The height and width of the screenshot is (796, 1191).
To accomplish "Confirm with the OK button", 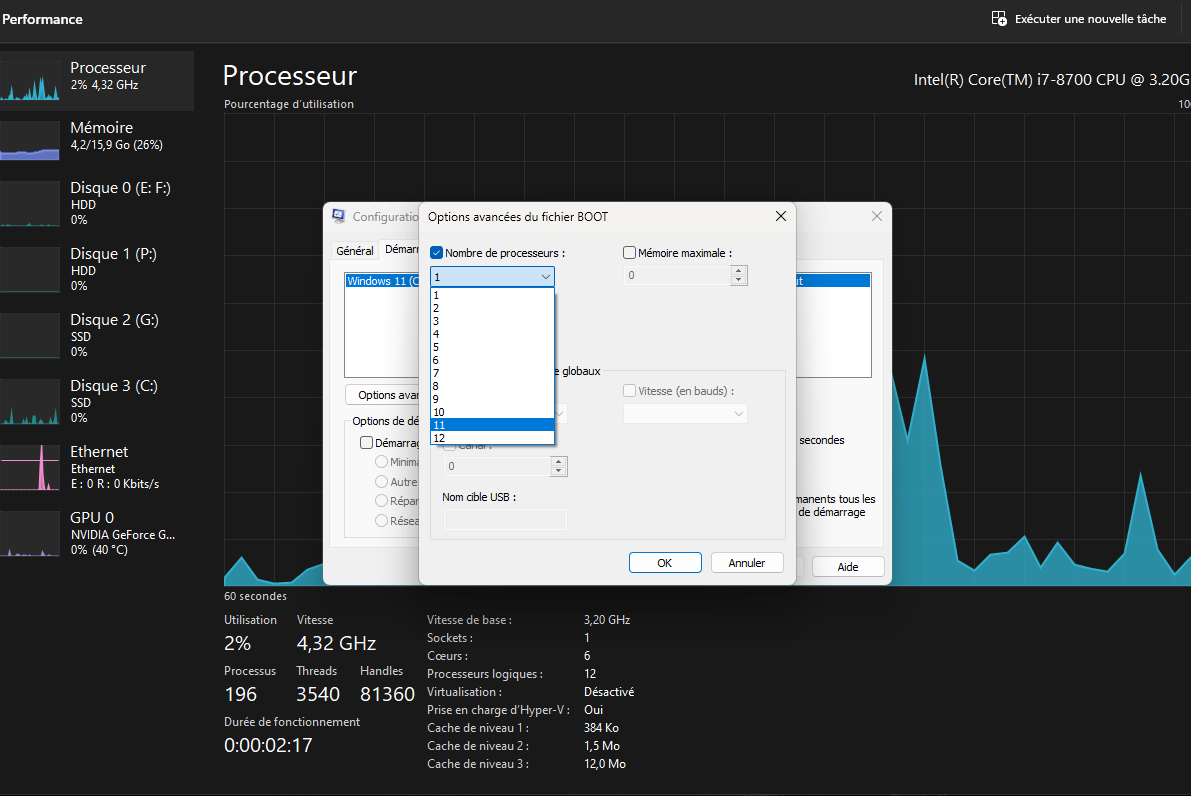I will 664,562.
